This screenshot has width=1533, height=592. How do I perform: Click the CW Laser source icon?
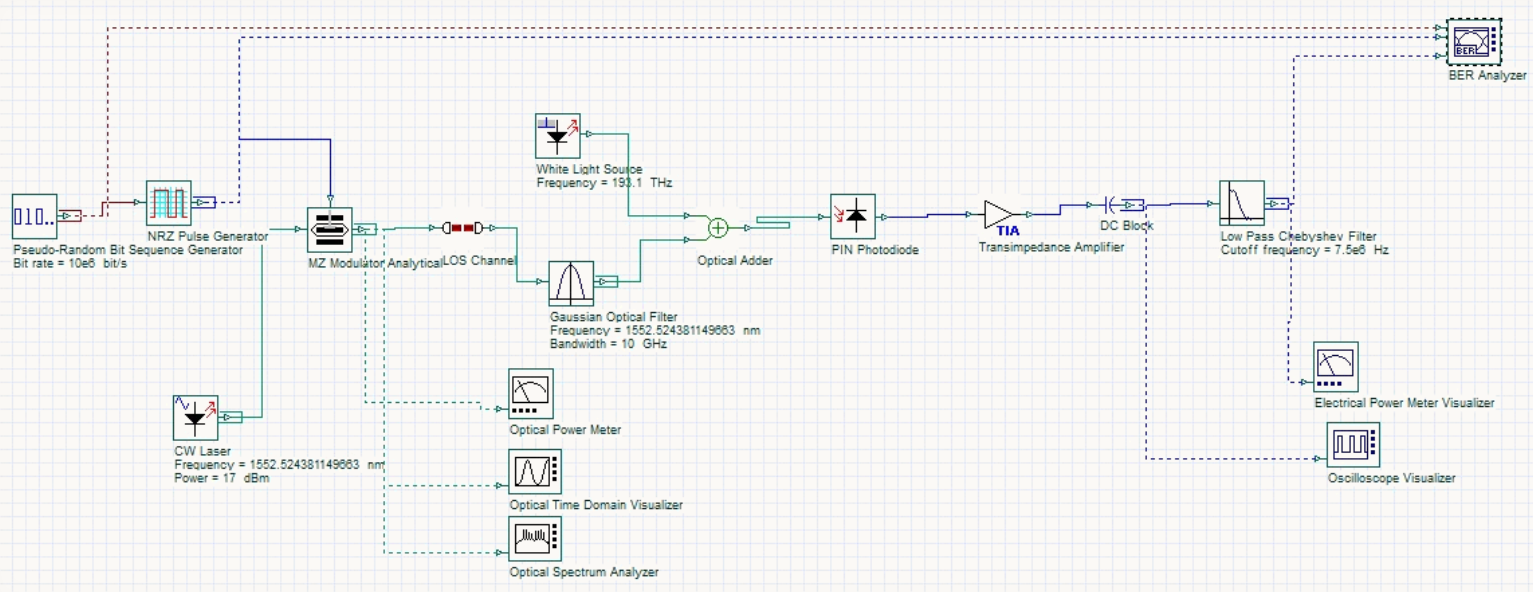click(196, 418)
